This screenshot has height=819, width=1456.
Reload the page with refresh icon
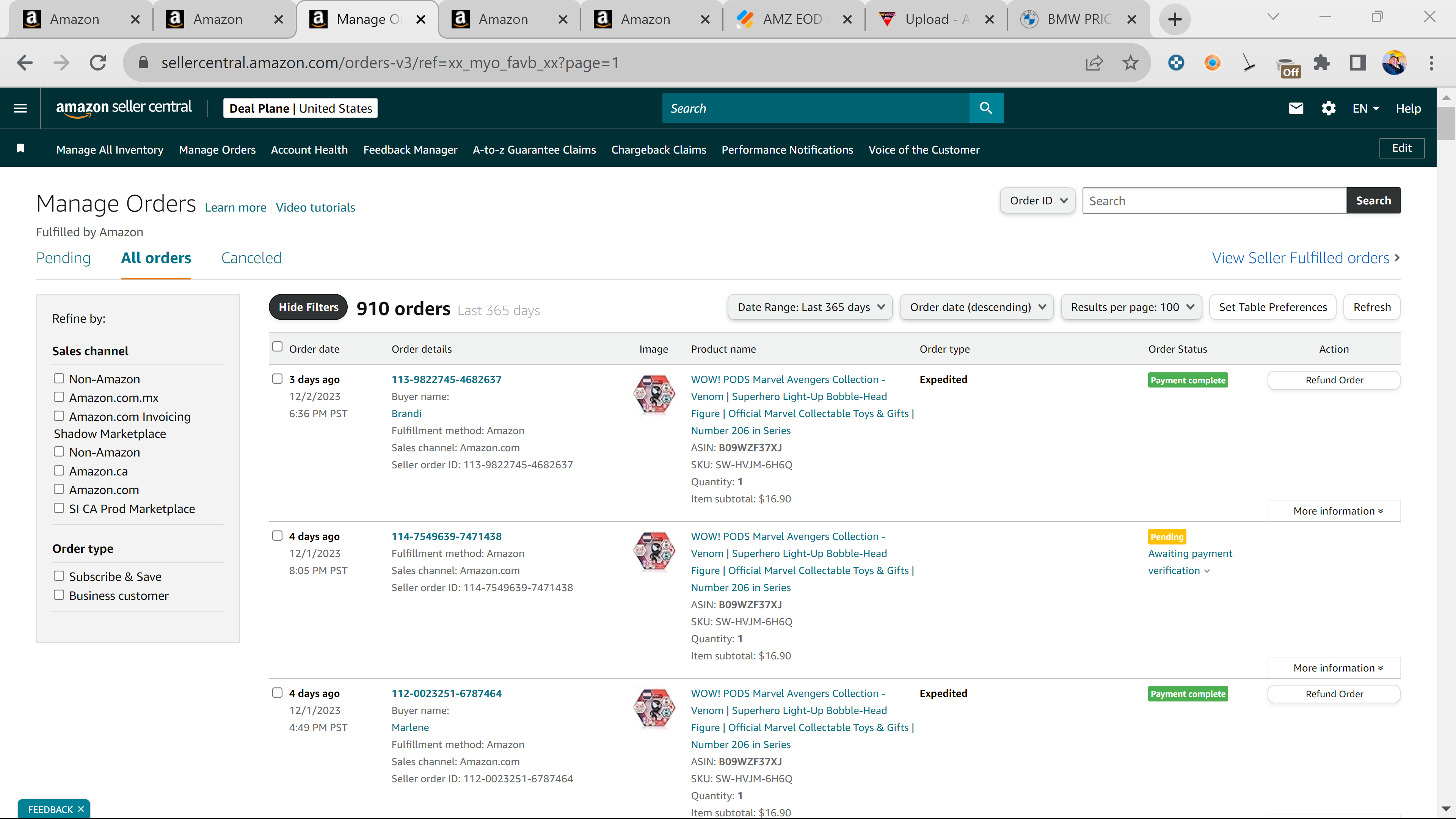click(98, 62)
